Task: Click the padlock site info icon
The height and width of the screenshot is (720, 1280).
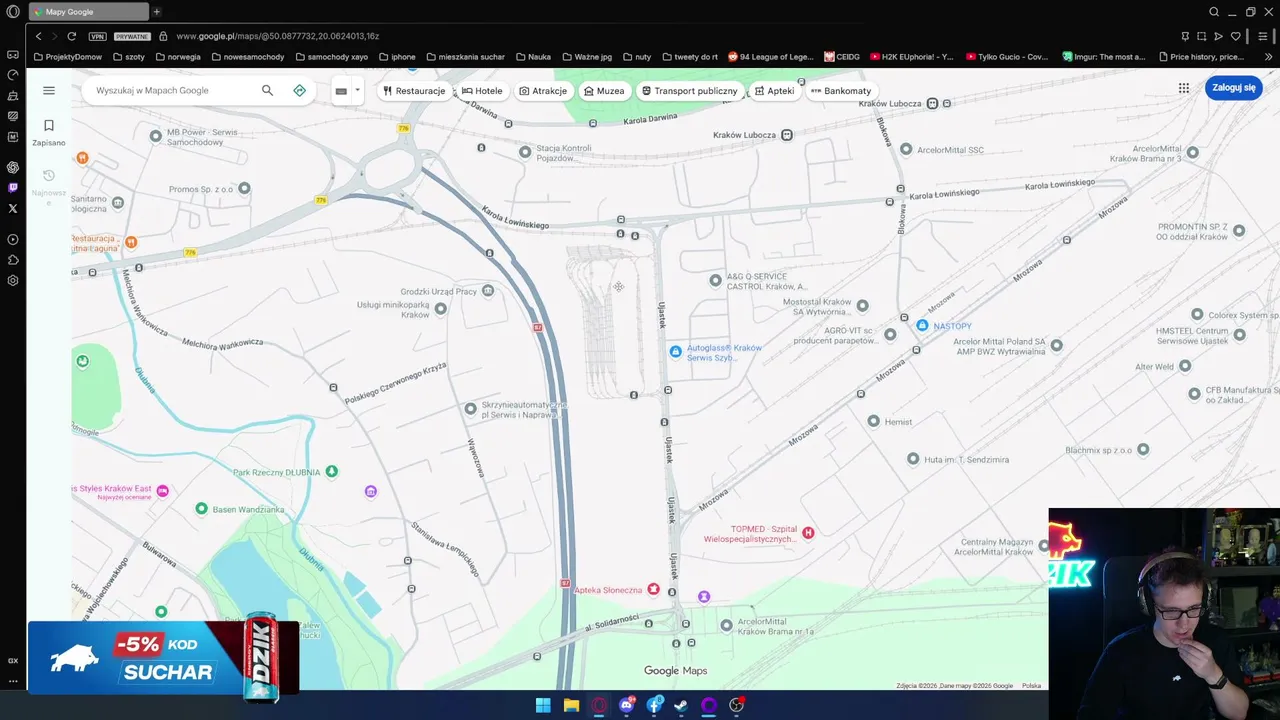Action: click(164, 36)
